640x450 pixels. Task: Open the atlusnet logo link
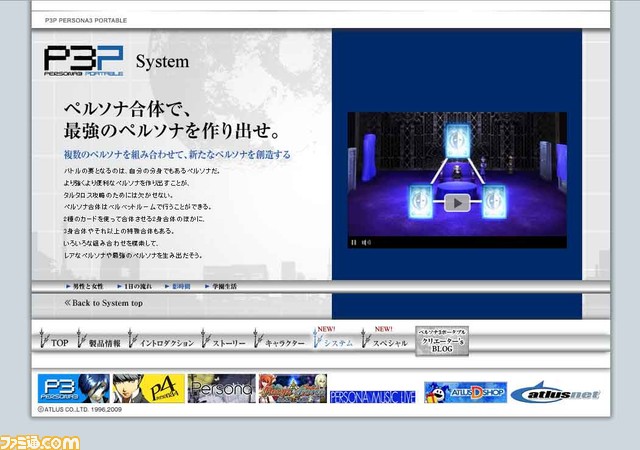(x=555, y=392)
